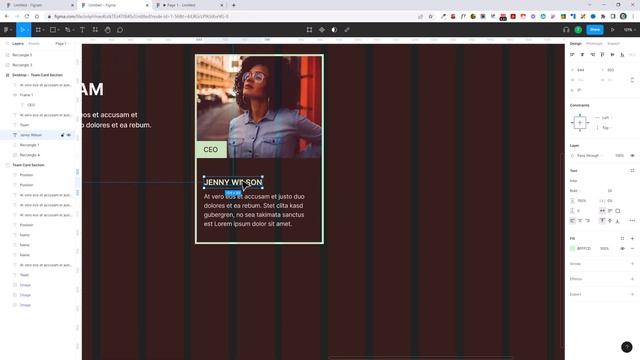
Task: Toggle Fill visibility eye icon
Action: 622,249
